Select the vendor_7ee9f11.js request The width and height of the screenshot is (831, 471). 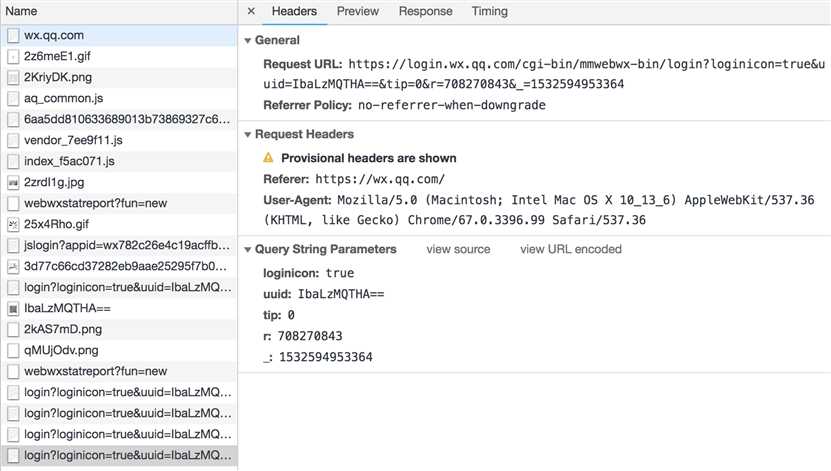pyautogui.click(x=119, y=140)
